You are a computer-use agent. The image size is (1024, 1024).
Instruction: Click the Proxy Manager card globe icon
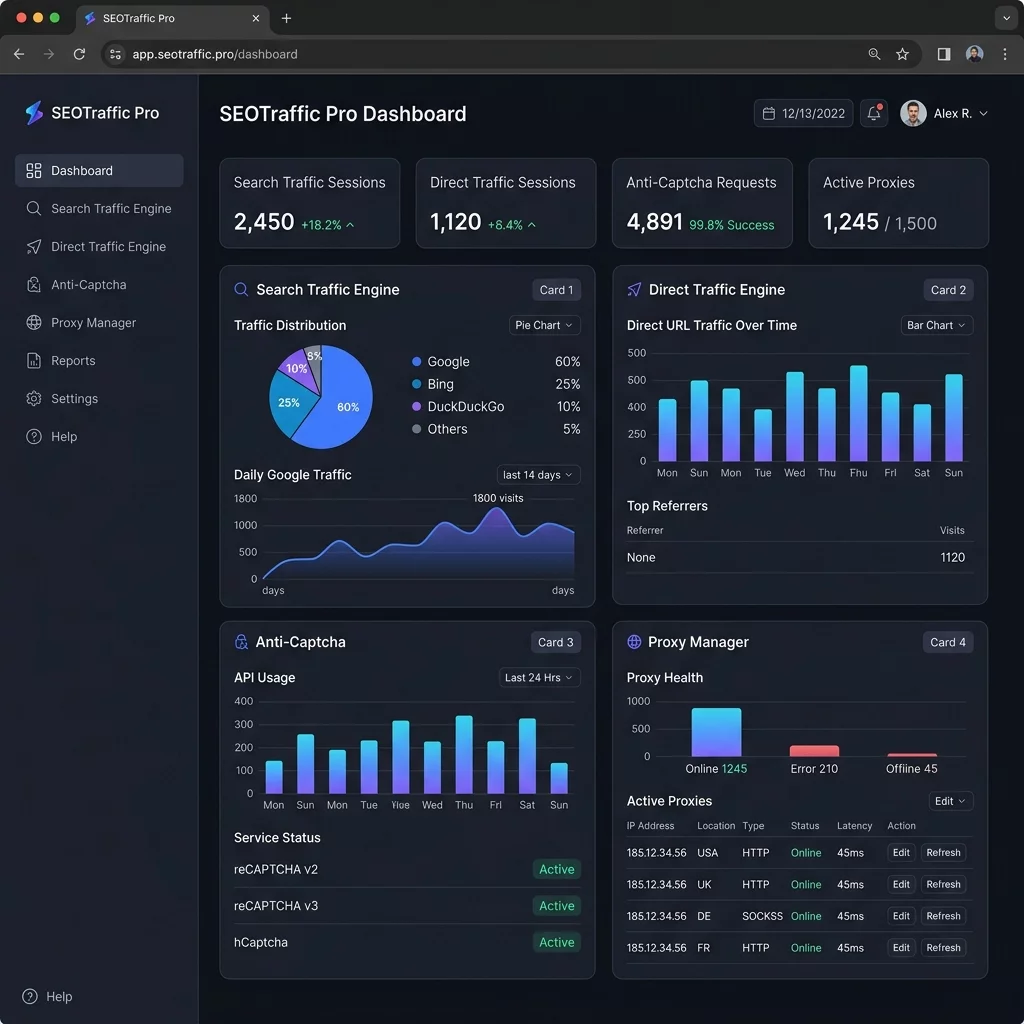[634, 642]
